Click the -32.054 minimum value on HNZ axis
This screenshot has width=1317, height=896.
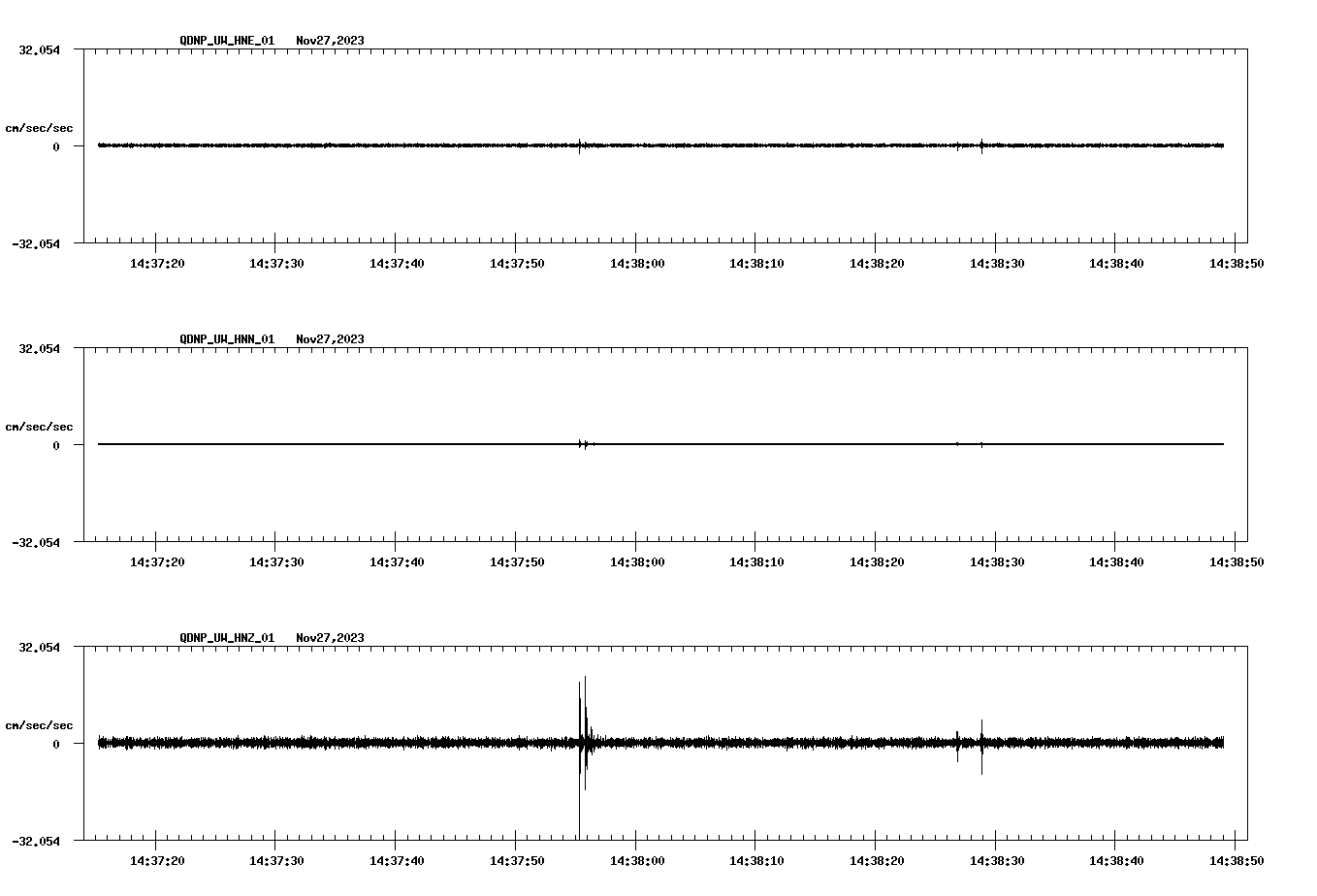36,841
